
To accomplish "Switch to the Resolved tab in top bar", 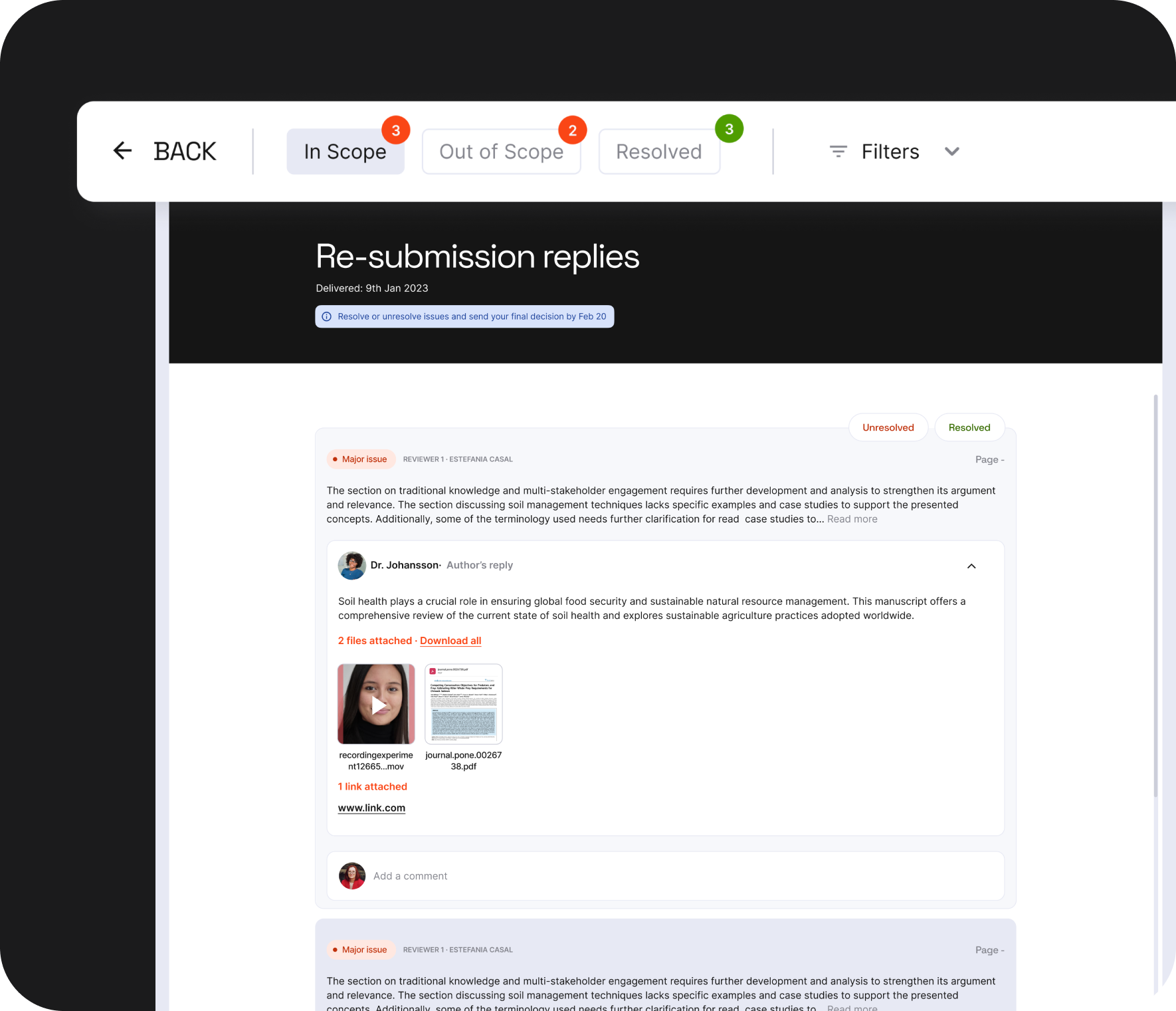I will point(659,152).
